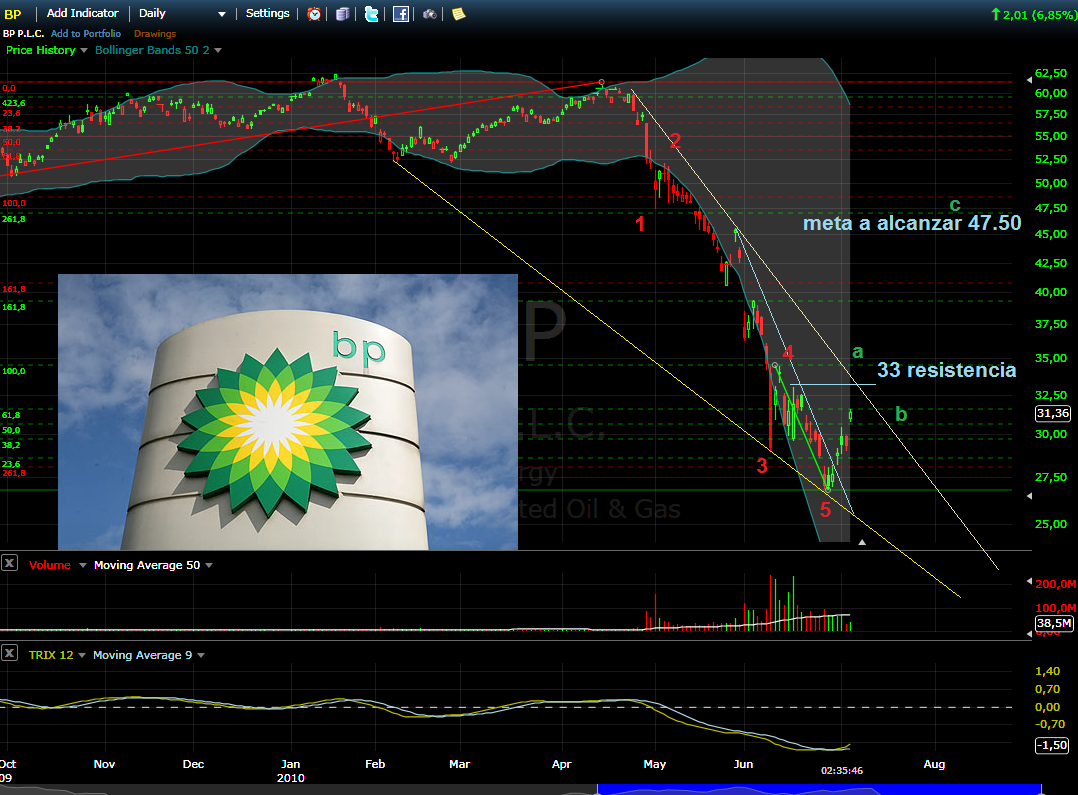The width and height of the screenshot is (1078, 795).
Task: Click the TRIX 12 label
Action: [51, 655]
